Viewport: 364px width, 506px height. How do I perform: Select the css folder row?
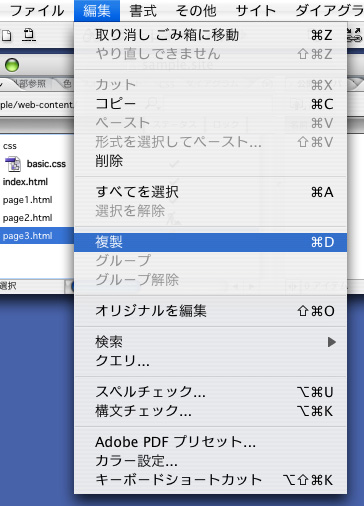10,146
